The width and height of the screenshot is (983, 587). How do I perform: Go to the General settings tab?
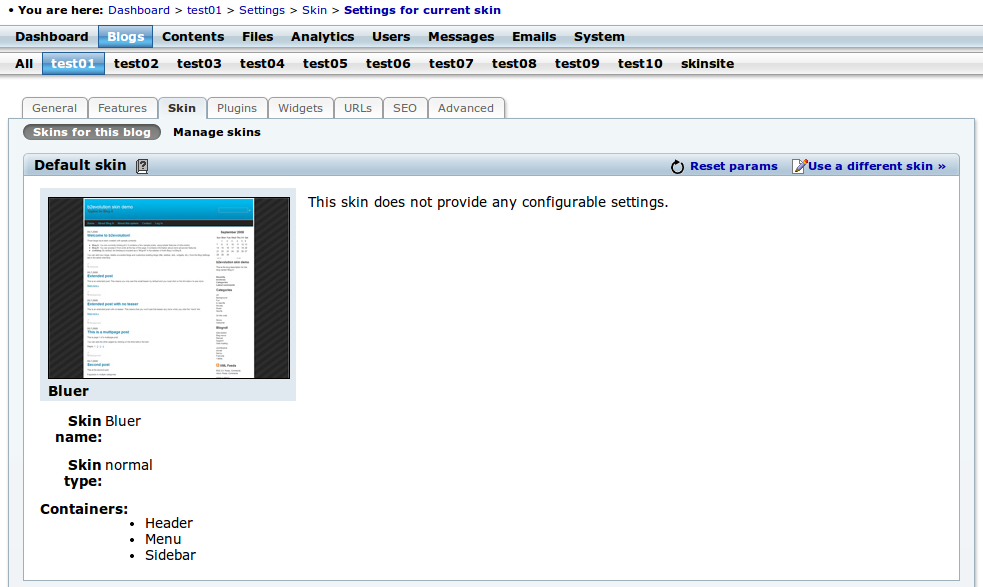click(x=55, y=108)
